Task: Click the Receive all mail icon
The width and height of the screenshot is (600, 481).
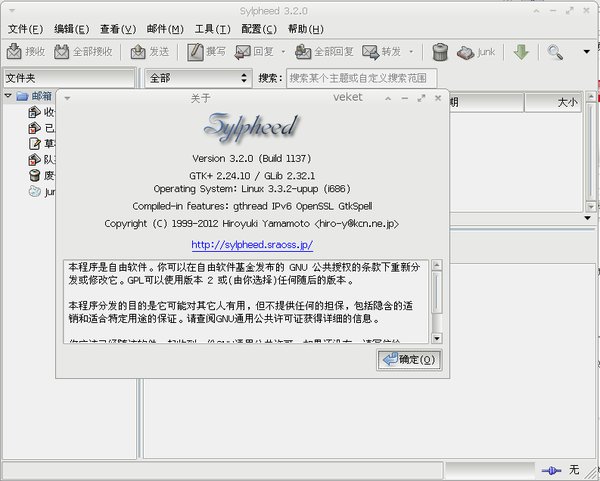Action: pos(61,51)
